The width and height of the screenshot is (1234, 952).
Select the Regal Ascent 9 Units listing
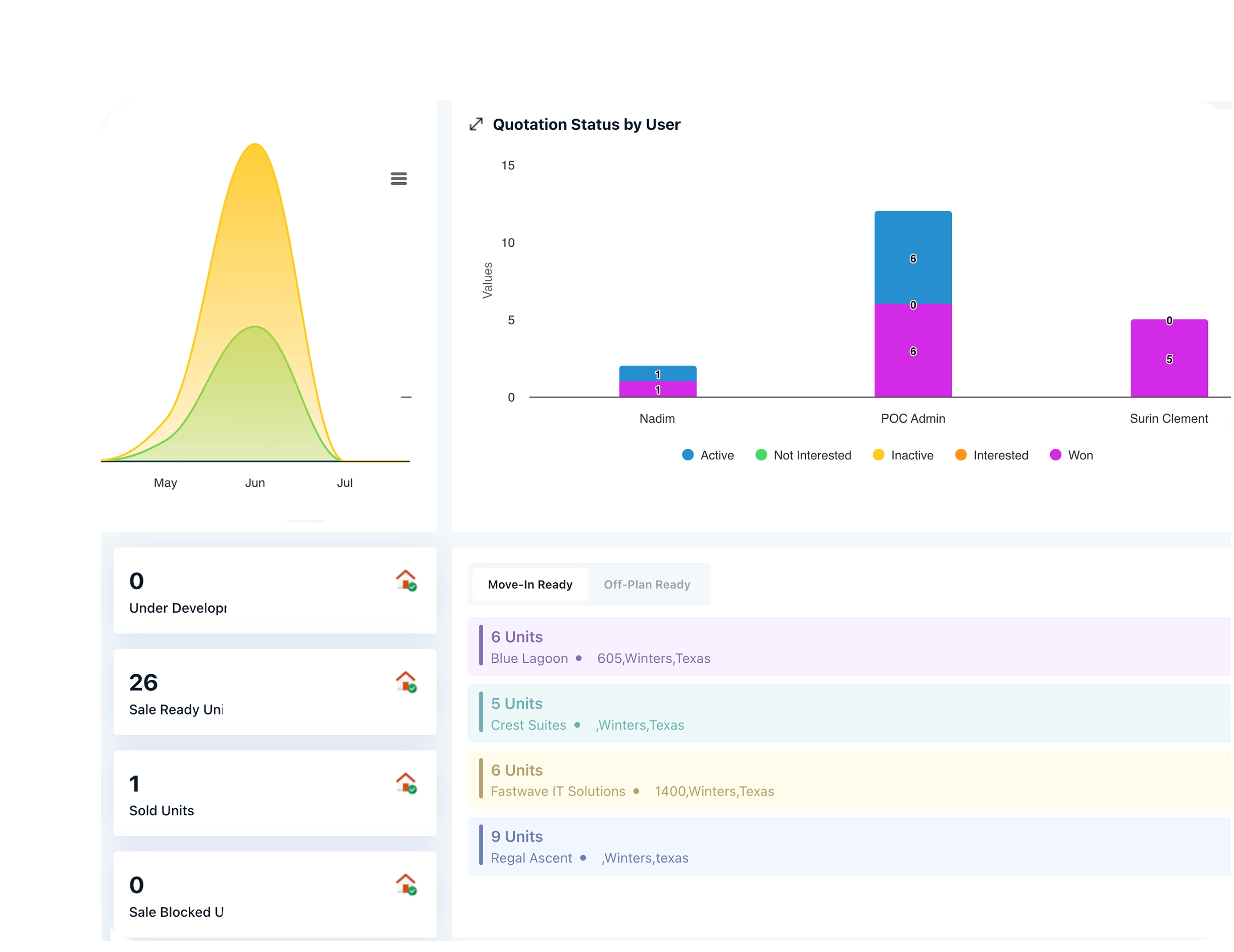point(847,846)
